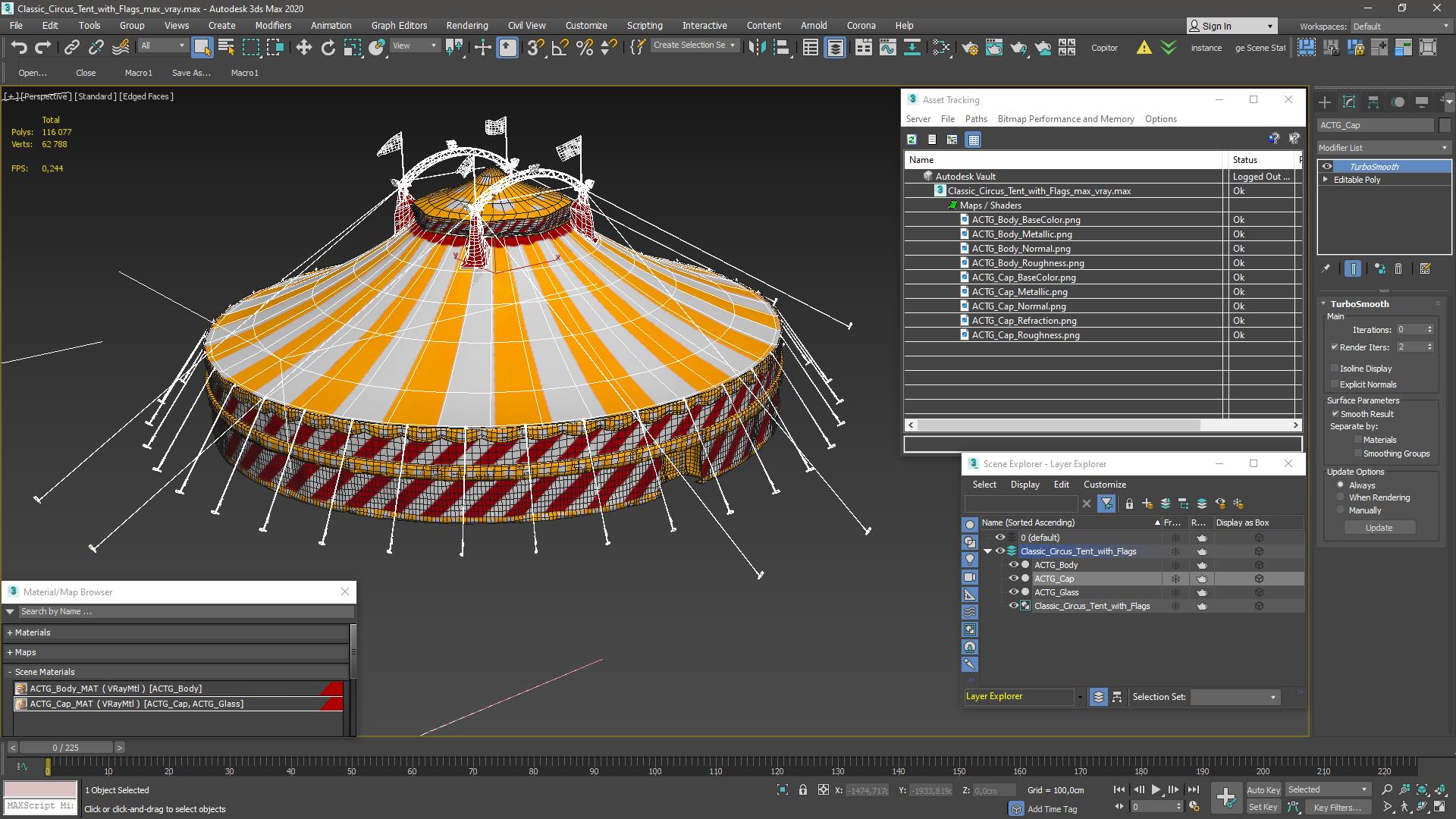Open the Paths menu in Asset Tracking
The image size is (1456, 819).
(x=975, y=119)
